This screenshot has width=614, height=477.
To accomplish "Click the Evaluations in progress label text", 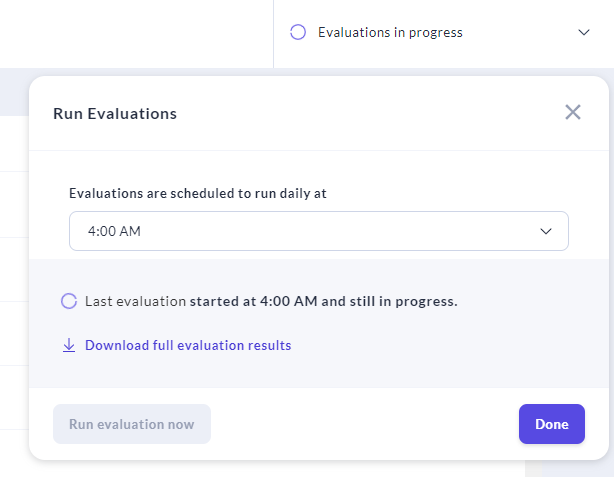I will [390, 32].
